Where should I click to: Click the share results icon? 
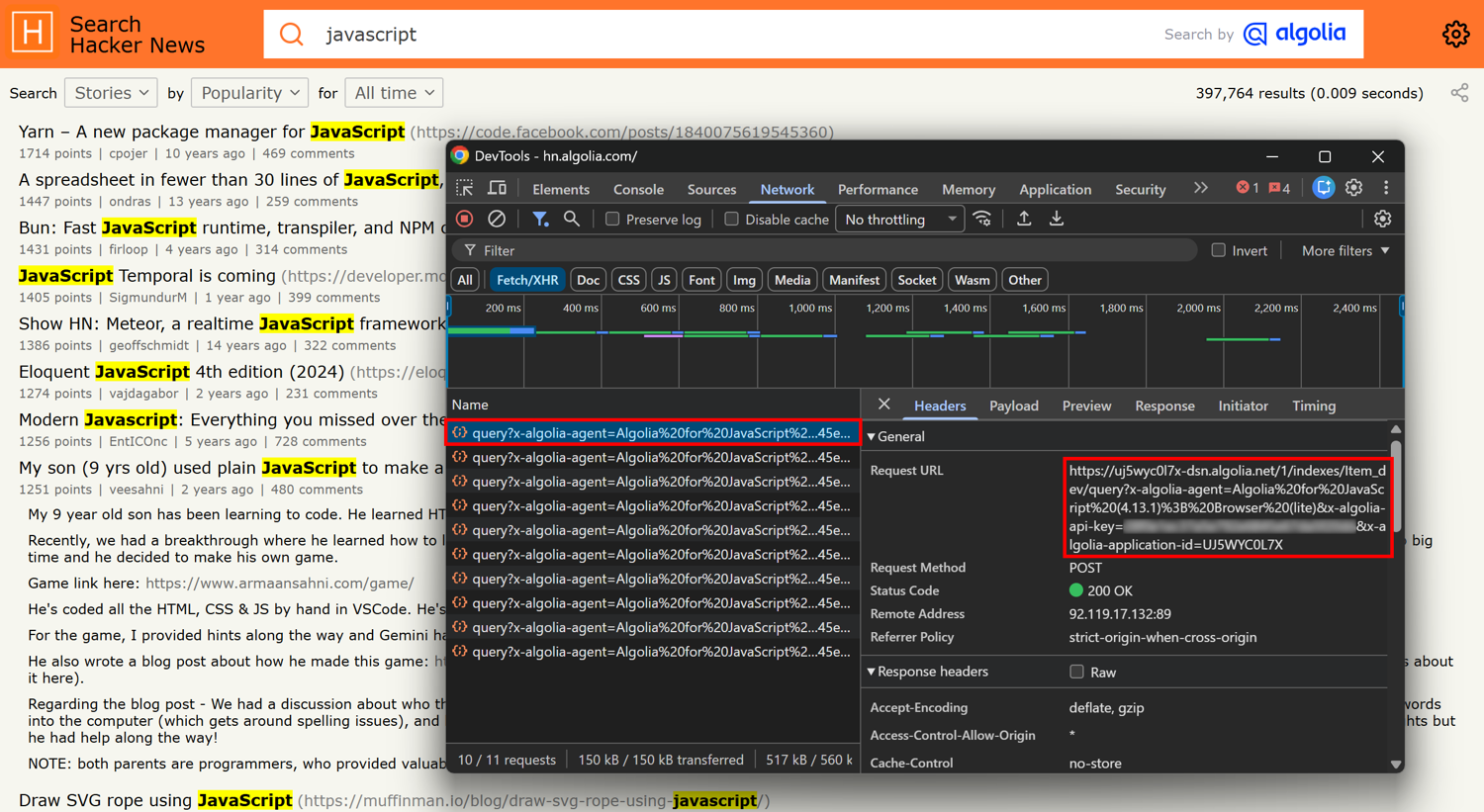click(1459, 93)
